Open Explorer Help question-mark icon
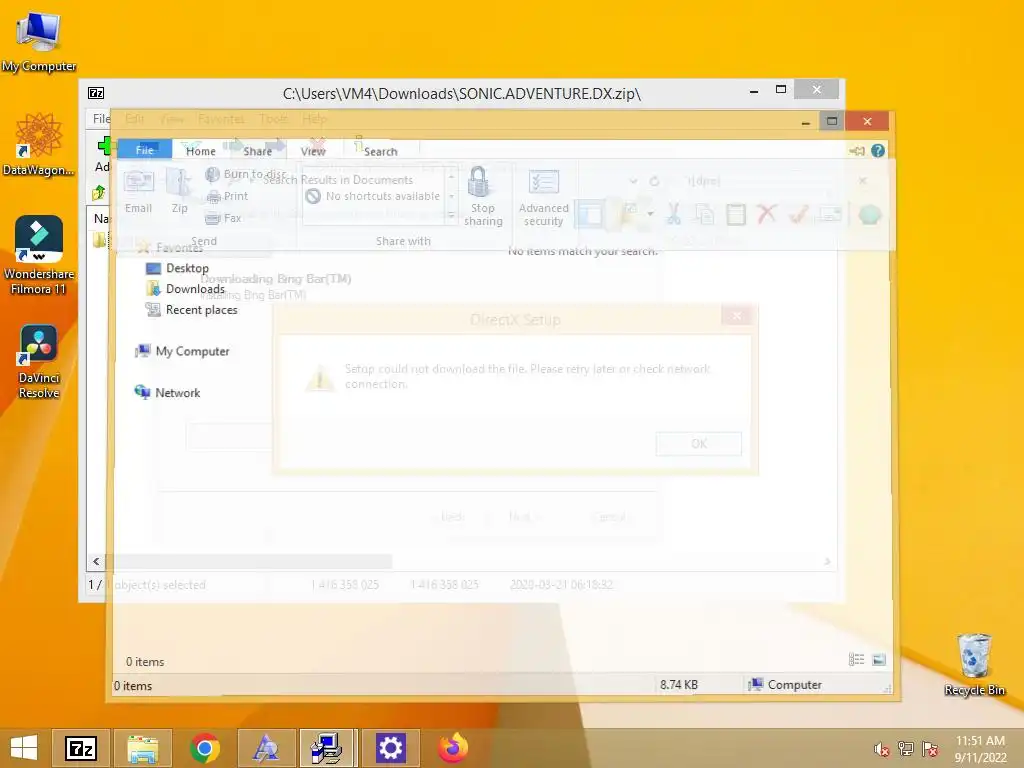The height and width of the screenshot is (768, 1024). coord(878,151)
